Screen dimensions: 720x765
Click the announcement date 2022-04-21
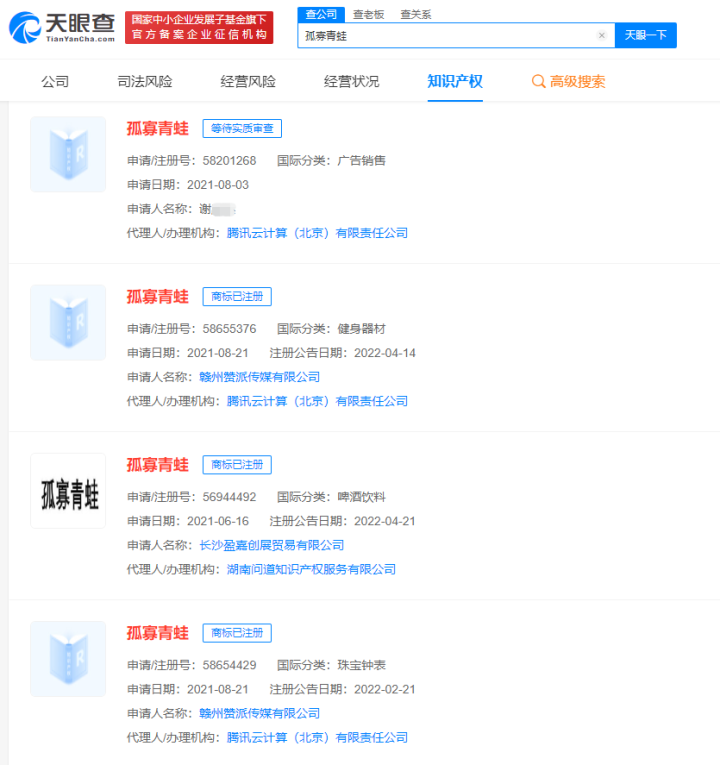[x=385, y=522]
